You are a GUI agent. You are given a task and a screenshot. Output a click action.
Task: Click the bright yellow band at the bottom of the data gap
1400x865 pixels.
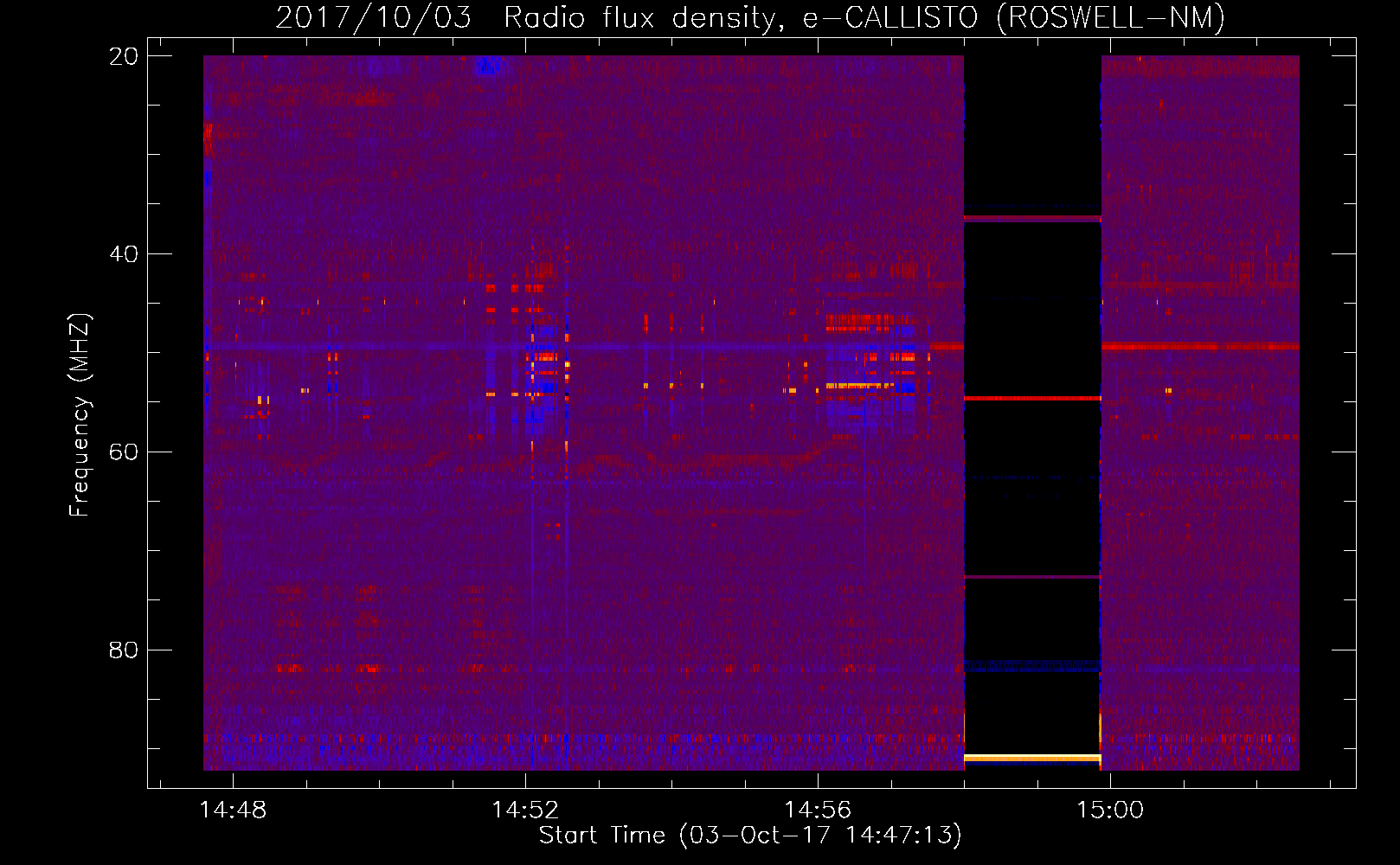(x=1032, y=759)
